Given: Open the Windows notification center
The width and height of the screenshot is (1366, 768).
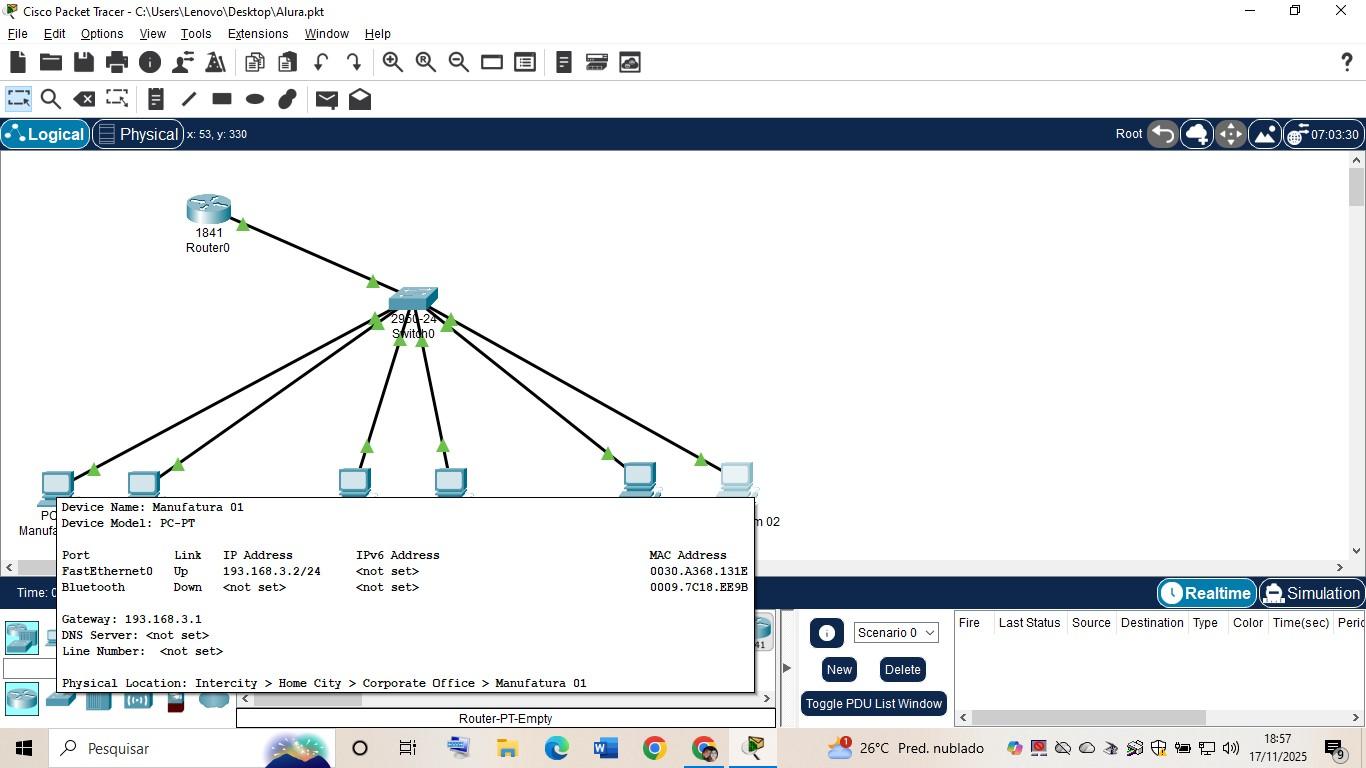Looking at the screenshot, I should point(1335,748).
